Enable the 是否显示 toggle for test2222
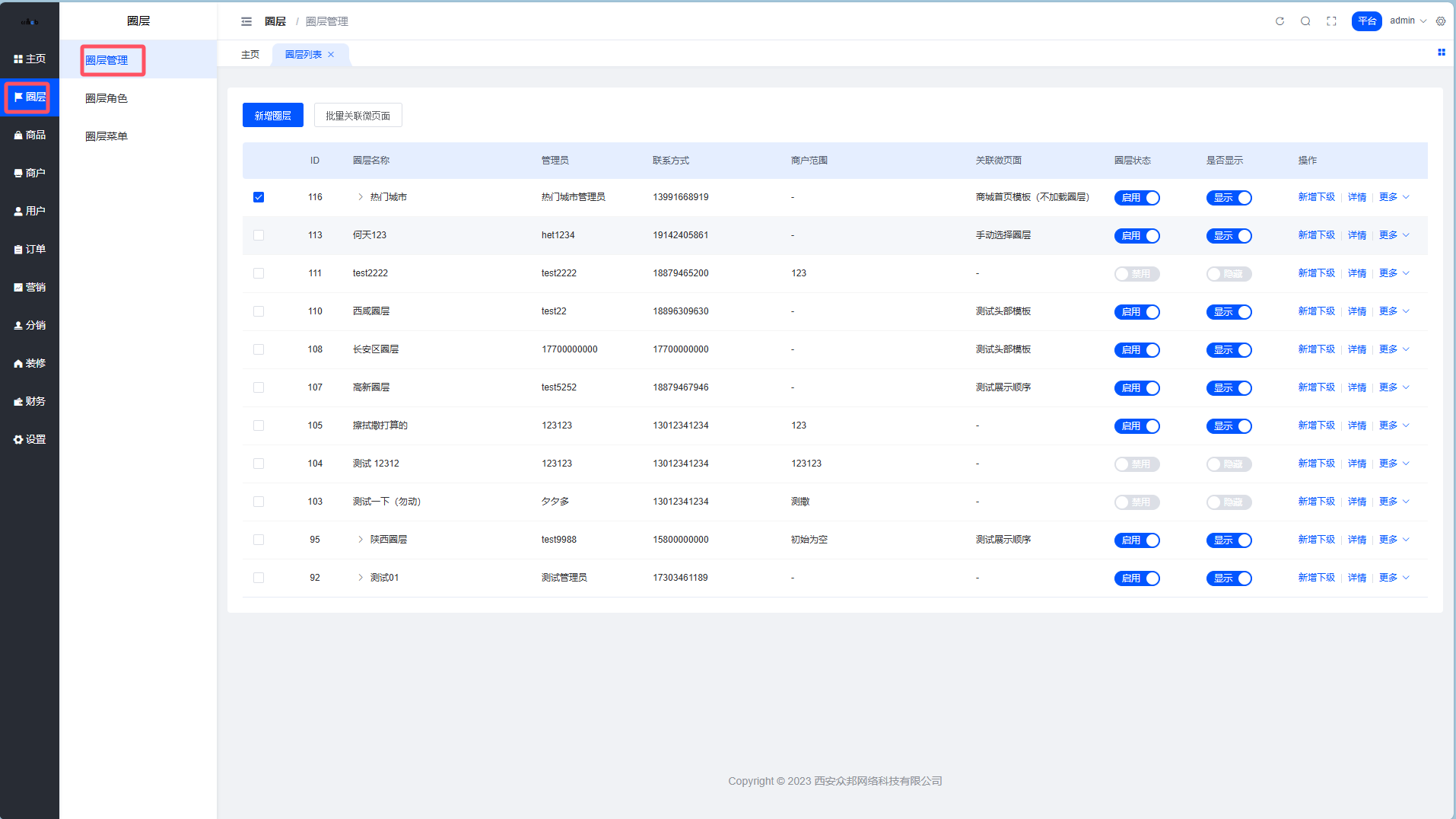 point(1229,274)
